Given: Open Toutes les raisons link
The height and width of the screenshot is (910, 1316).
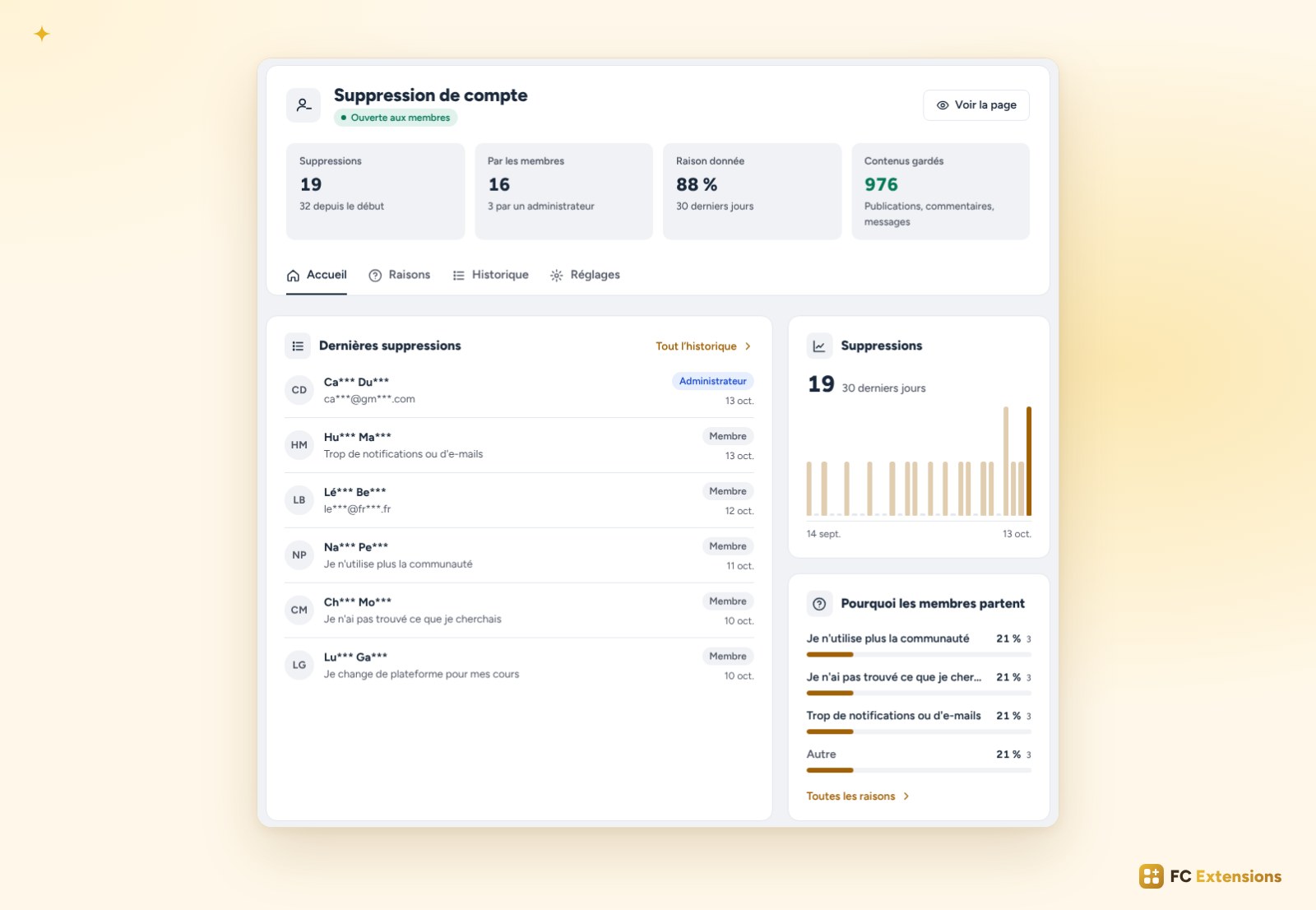Looking at the screenshot, I should (858, 796).
